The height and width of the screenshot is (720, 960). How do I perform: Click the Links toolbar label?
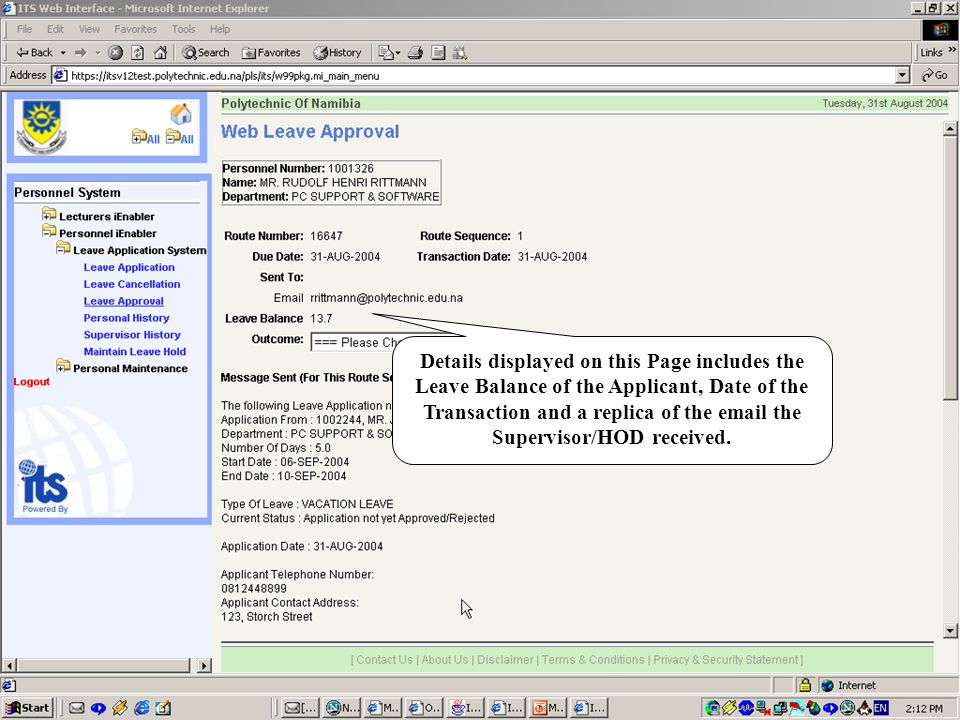(931, 53)
